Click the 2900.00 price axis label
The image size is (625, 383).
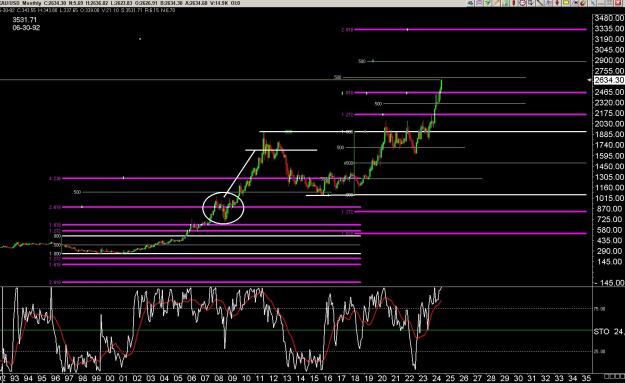coord(609,61)
